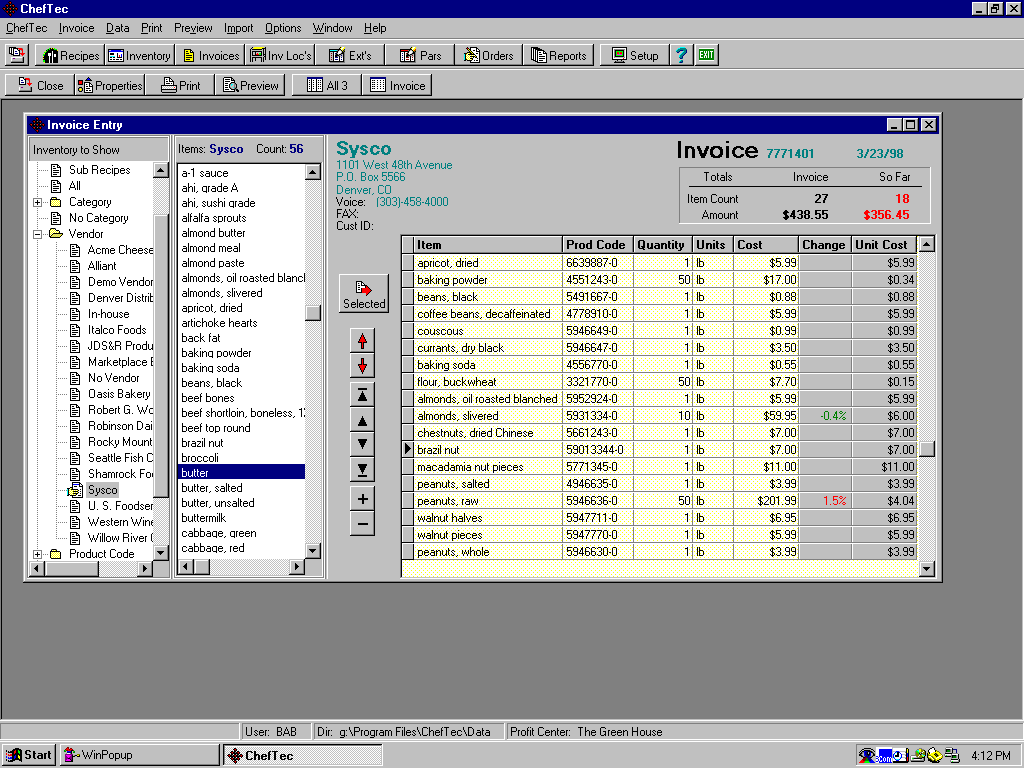The height and width of the screenshot is (768, 1024).
Task: Select artichoke hearts in items list
Action: tap(219, 323)
